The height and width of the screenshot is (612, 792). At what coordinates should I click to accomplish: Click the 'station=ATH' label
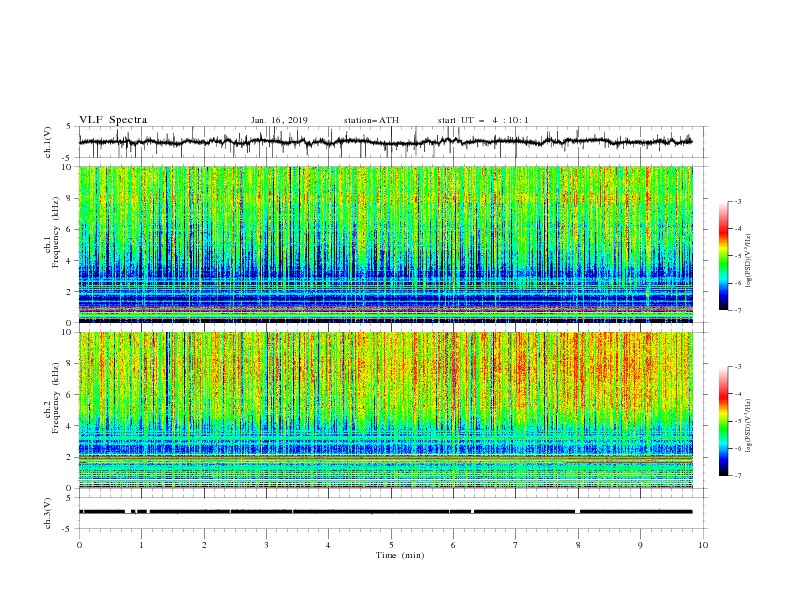click(371, 120)
